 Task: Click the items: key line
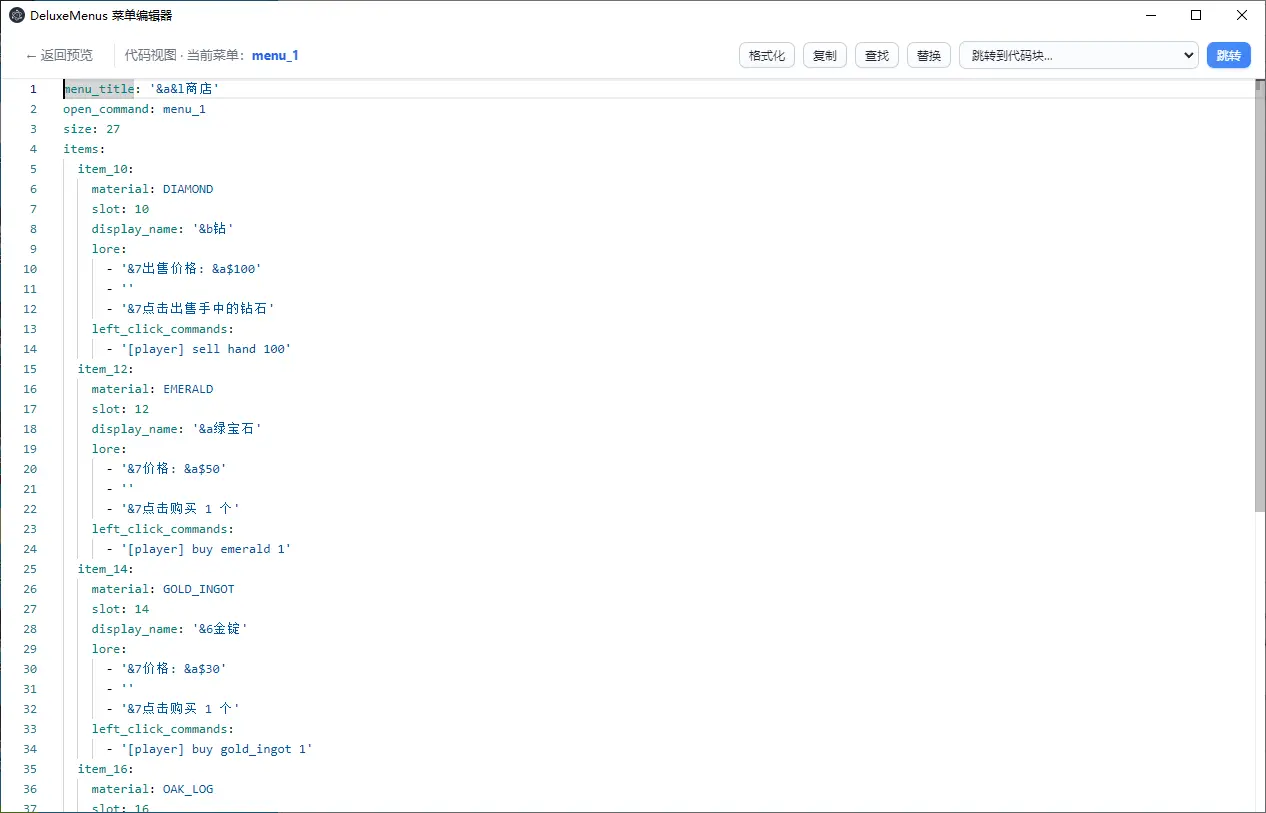point(84,149)
